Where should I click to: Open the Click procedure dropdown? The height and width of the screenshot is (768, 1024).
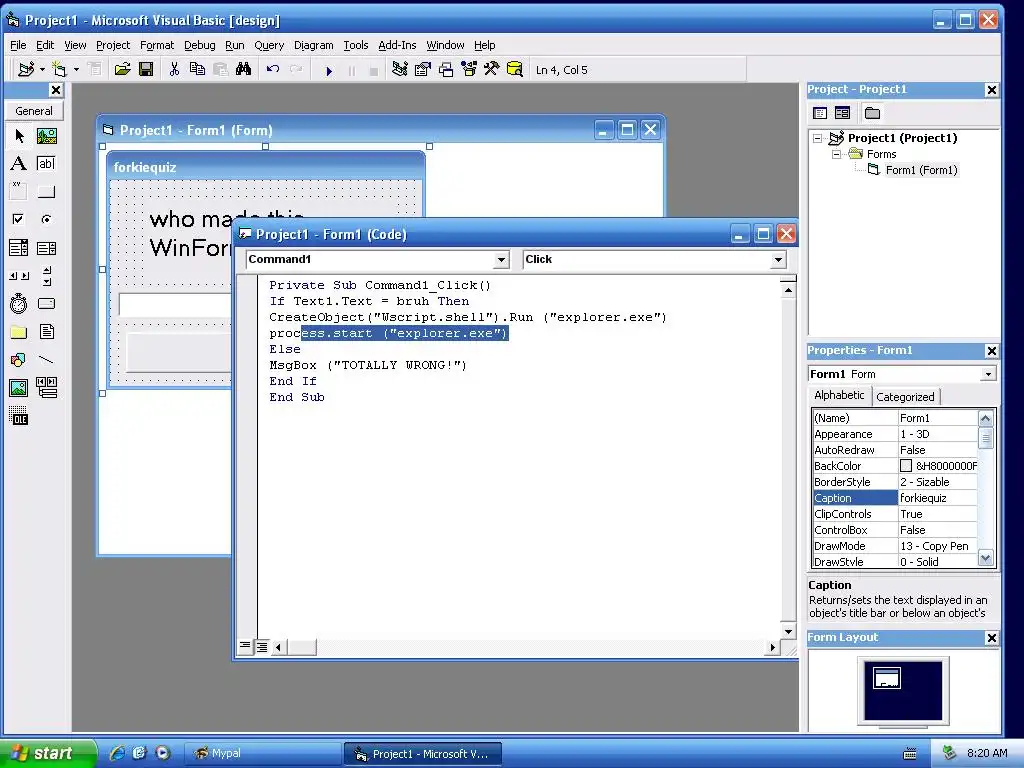(x=778, y=260)
